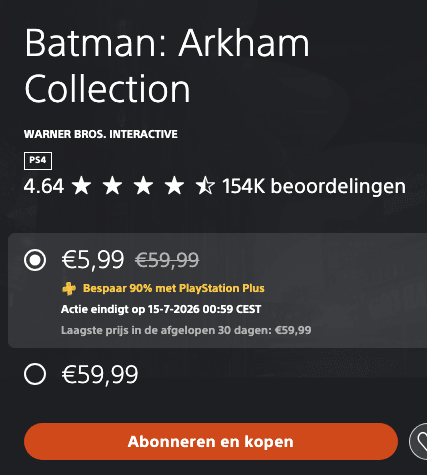Click the fourth rating star
Screen dimensions: 427x475
tap(174, 186)
